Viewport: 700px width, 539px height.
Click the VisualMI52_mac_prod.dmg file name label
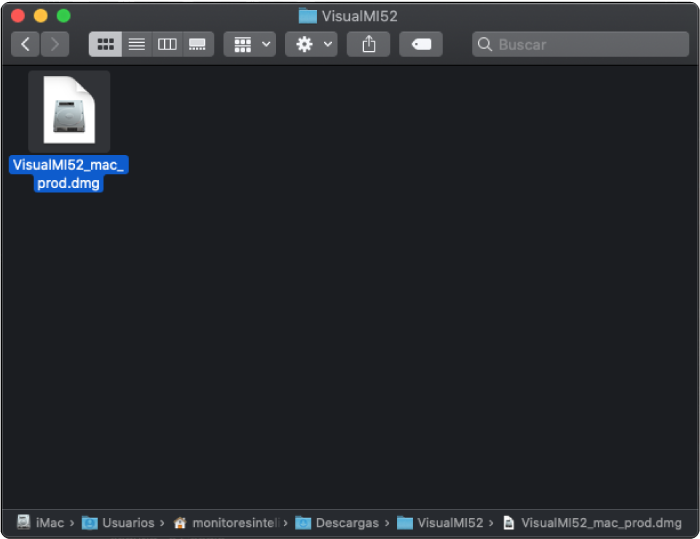tap(69, 174)
